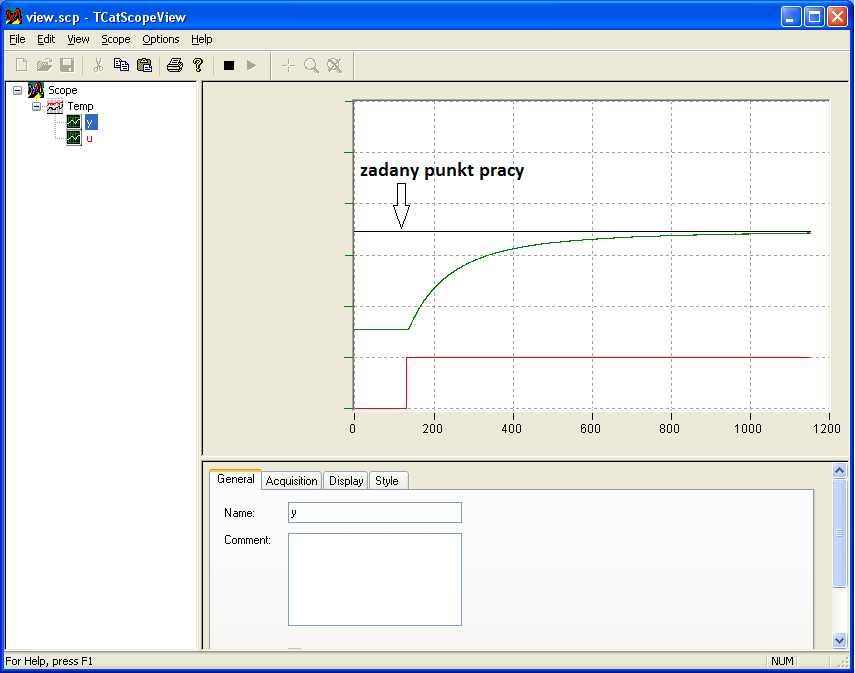Click the NUM indicator in status bar
Screen dimensions: 855x673
[782, 661]
